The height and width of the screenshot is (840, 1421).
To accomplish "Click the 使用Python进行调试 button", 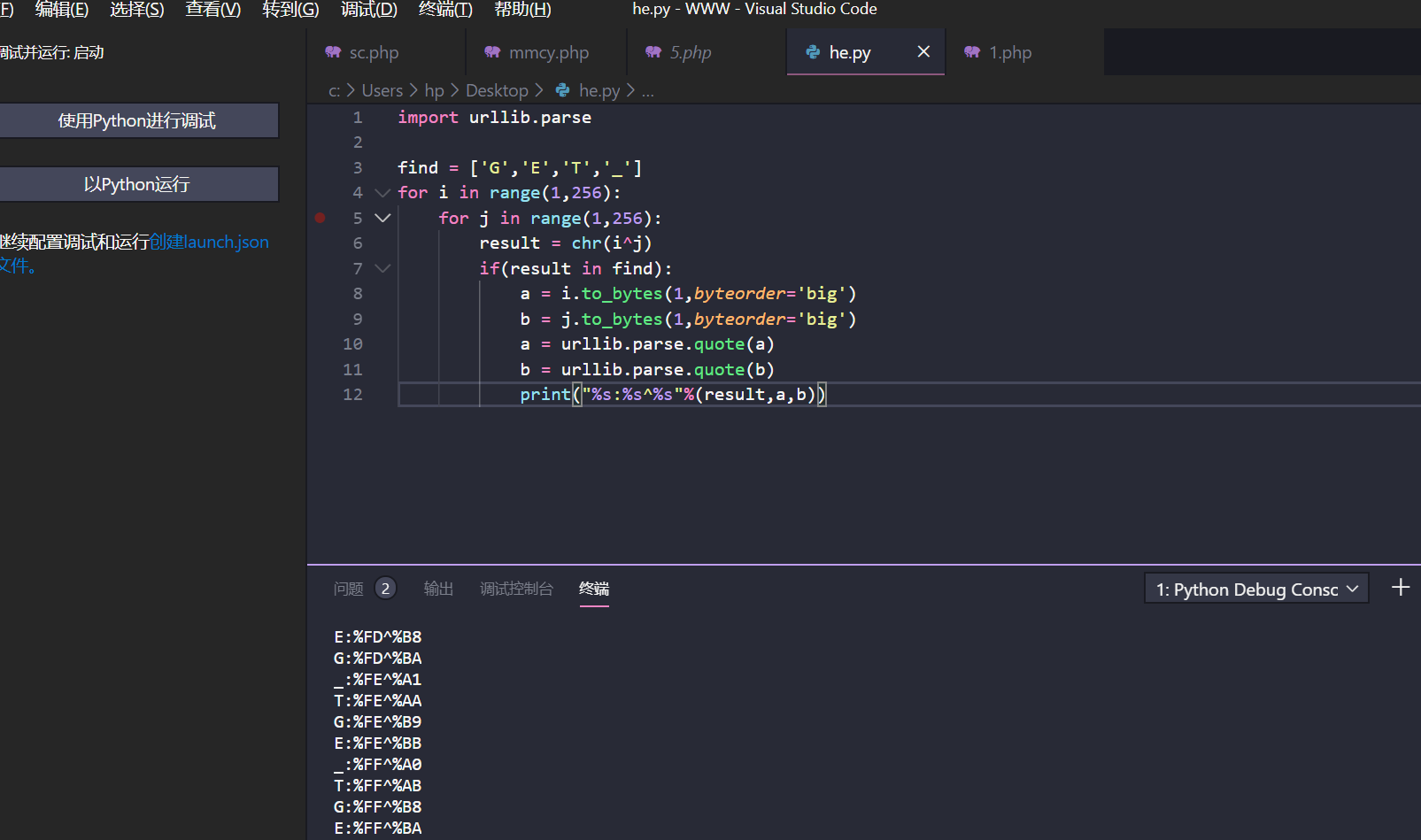I will [x=137, y=120].
